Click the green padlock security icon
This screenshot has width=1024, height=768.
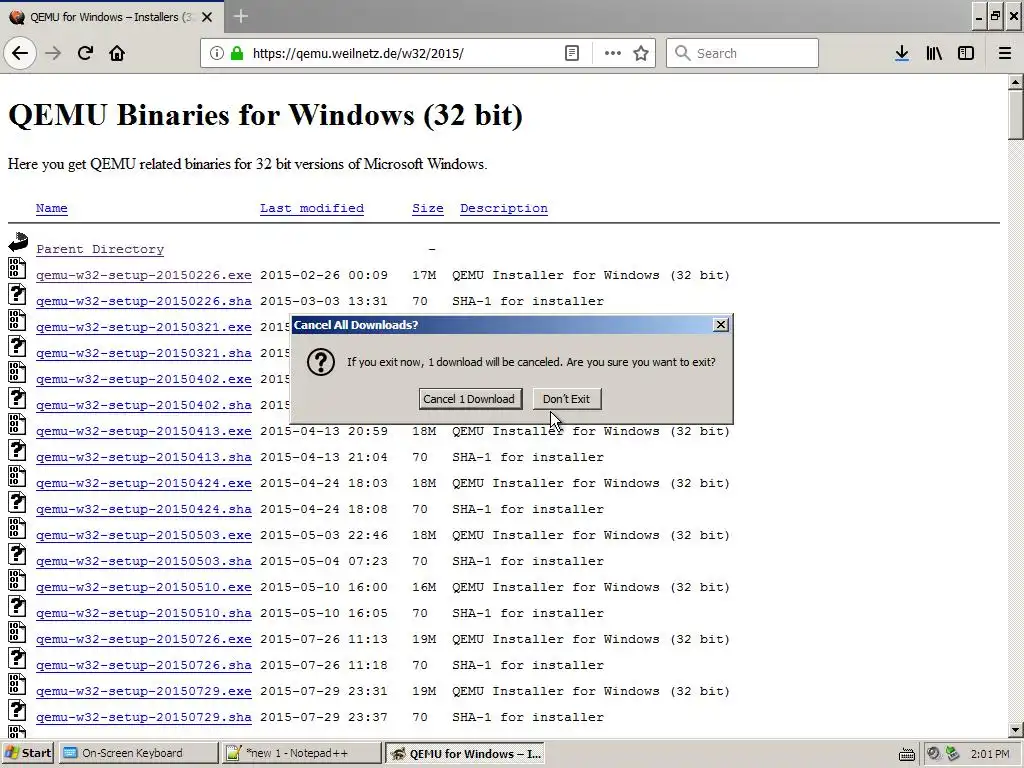pyautogui.click(x=236, y=53)
